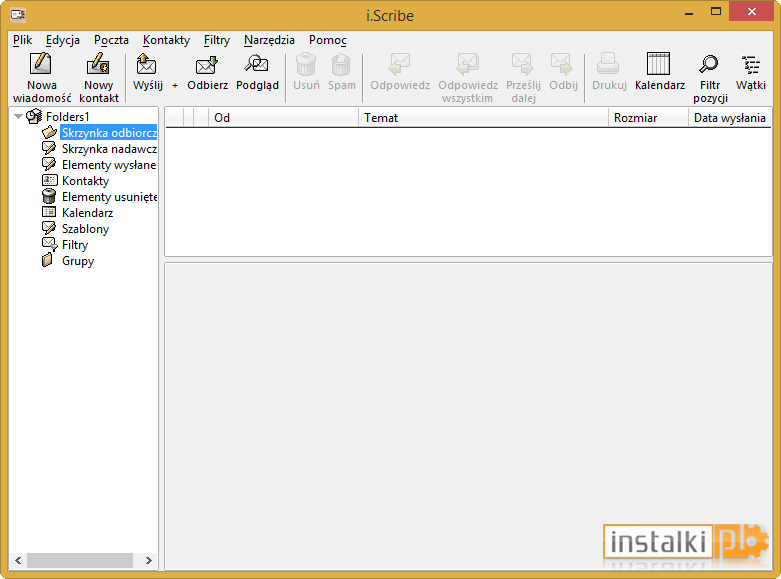Open the Filtry menu

pyautogui.click(x=217, y=40)
